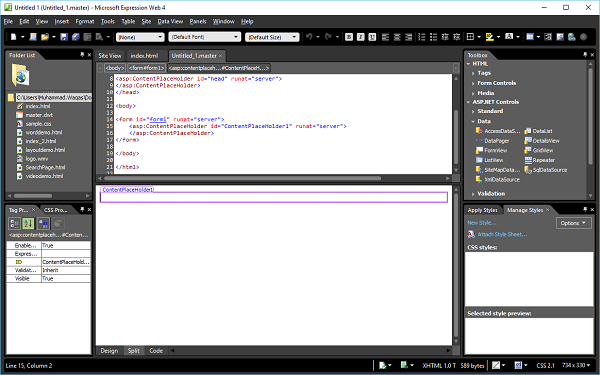The width and height of the screenshot is (600, 375).
Task: Switch to the index.html tab
Action: pyautogui.click(x=144, y=56)
